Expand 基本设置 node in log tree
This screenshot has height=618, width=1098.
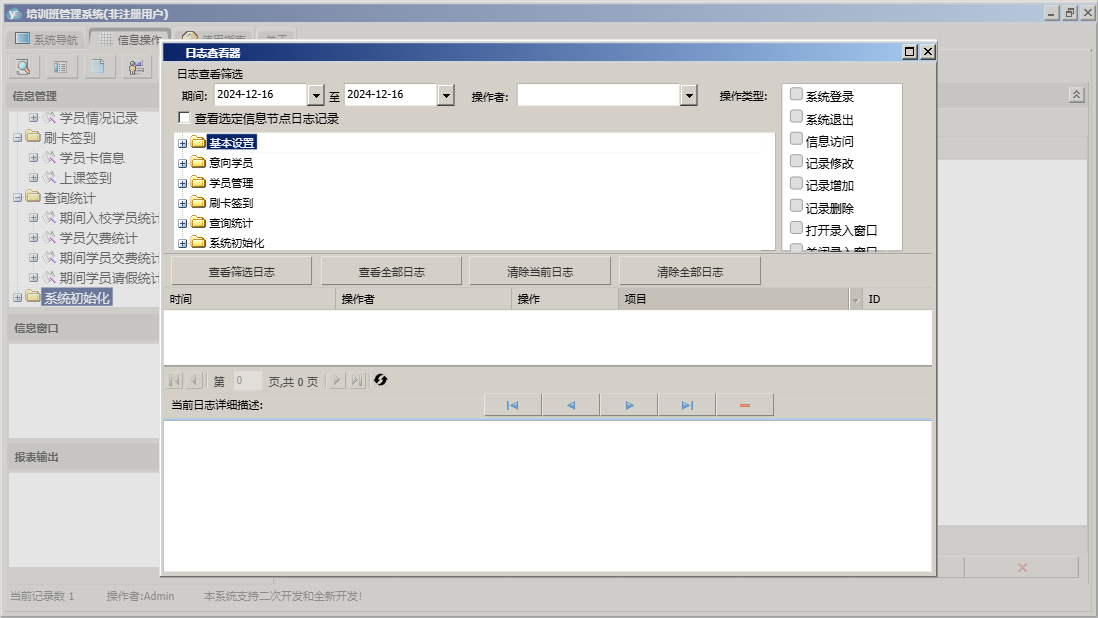point(183,143)
